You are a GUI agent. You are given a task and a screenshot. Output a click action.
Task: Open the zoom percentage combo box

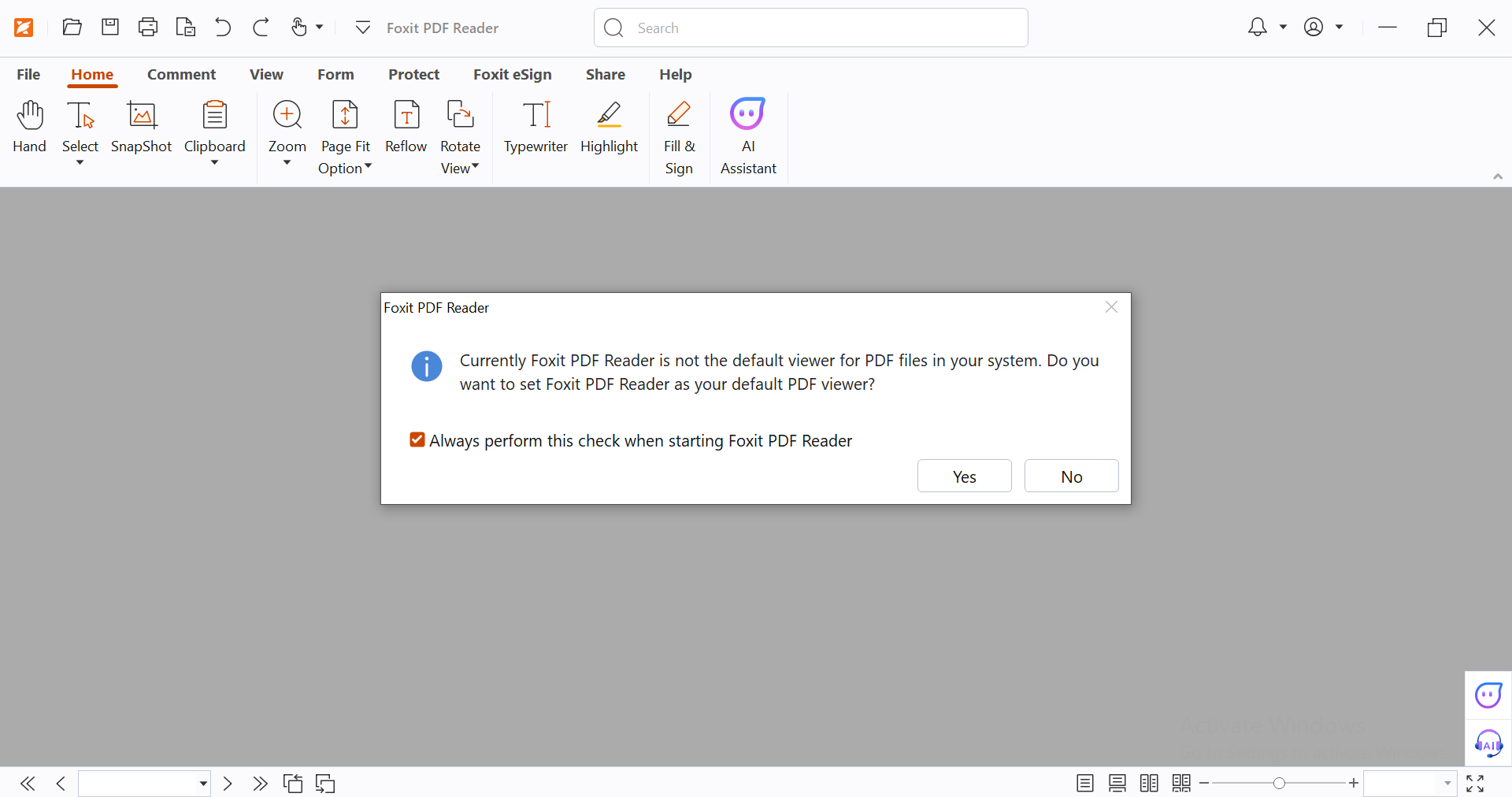[1410, 784]
